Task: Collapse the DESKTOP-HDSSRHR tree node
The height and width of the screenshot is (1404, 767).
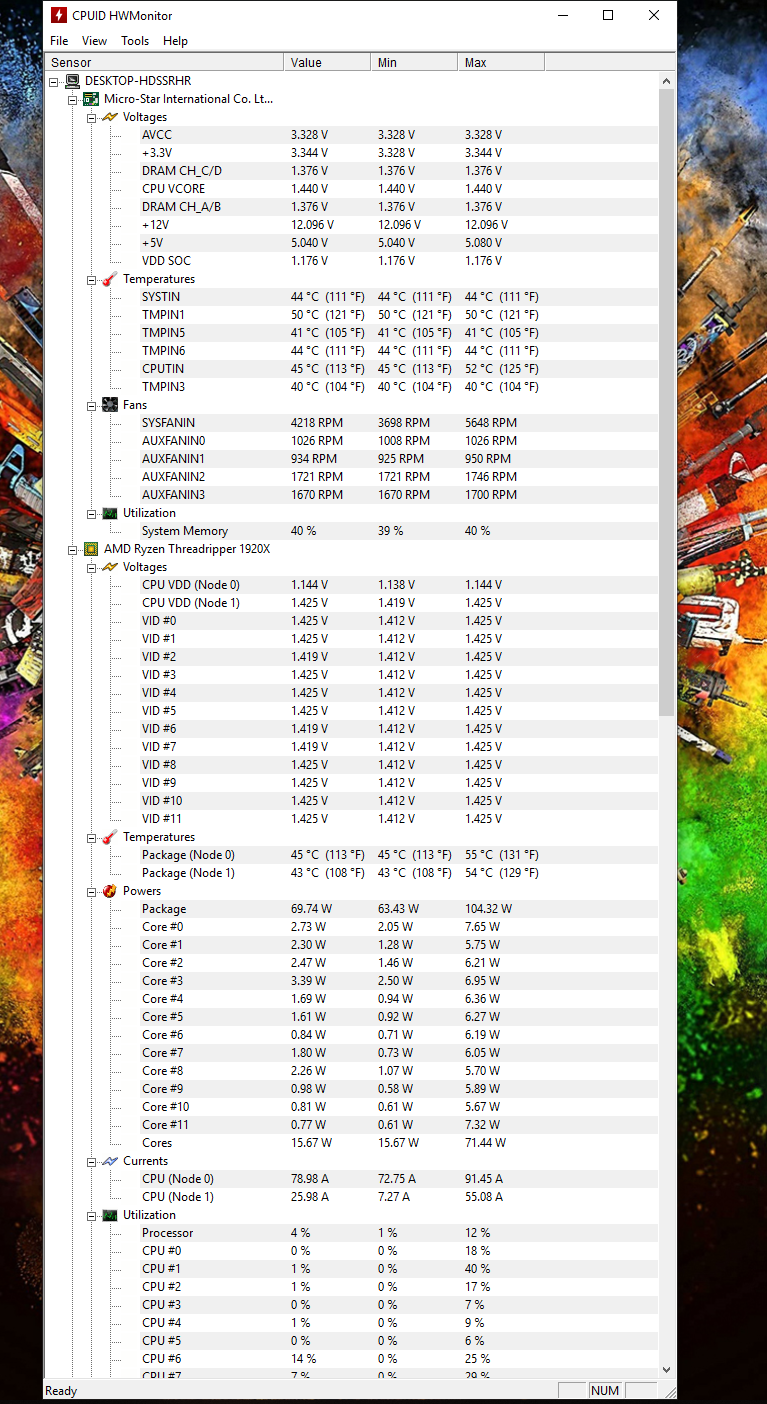Action: coord(54,81)
